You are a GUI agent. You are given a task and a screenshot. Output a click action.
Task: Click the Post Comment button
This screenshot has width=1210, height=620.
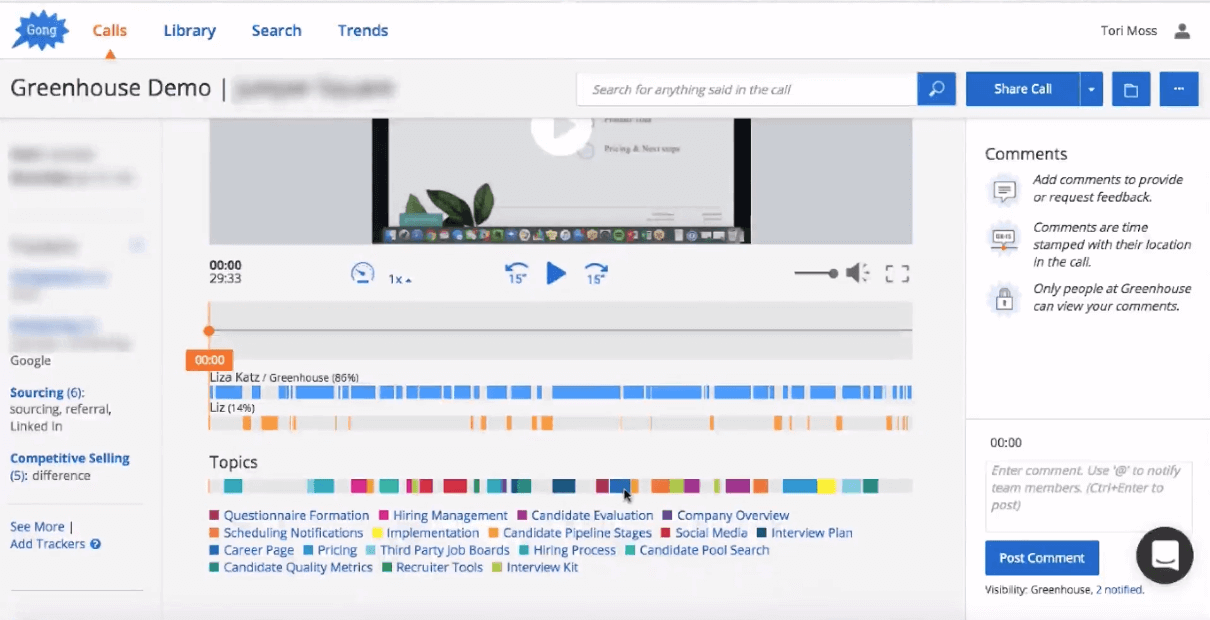pyautogui.click(x=1041, y=558)
